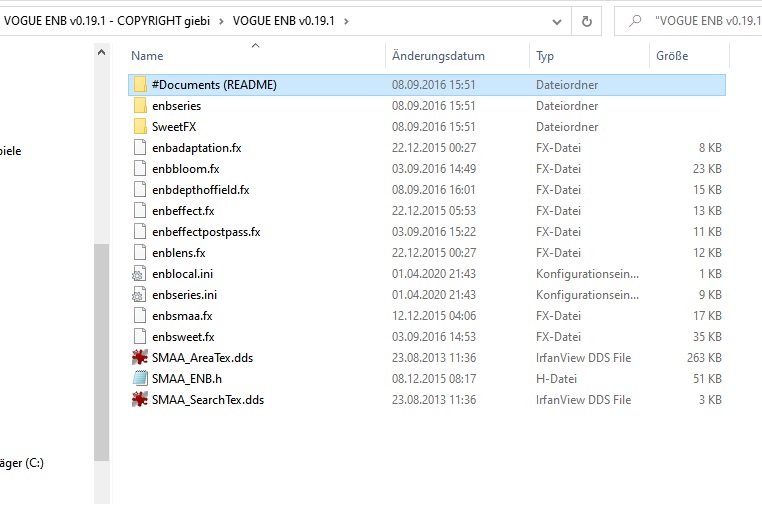762x506 pixels.
Task: Click the enbseries folder icon
Action: (x=140, y=106)
